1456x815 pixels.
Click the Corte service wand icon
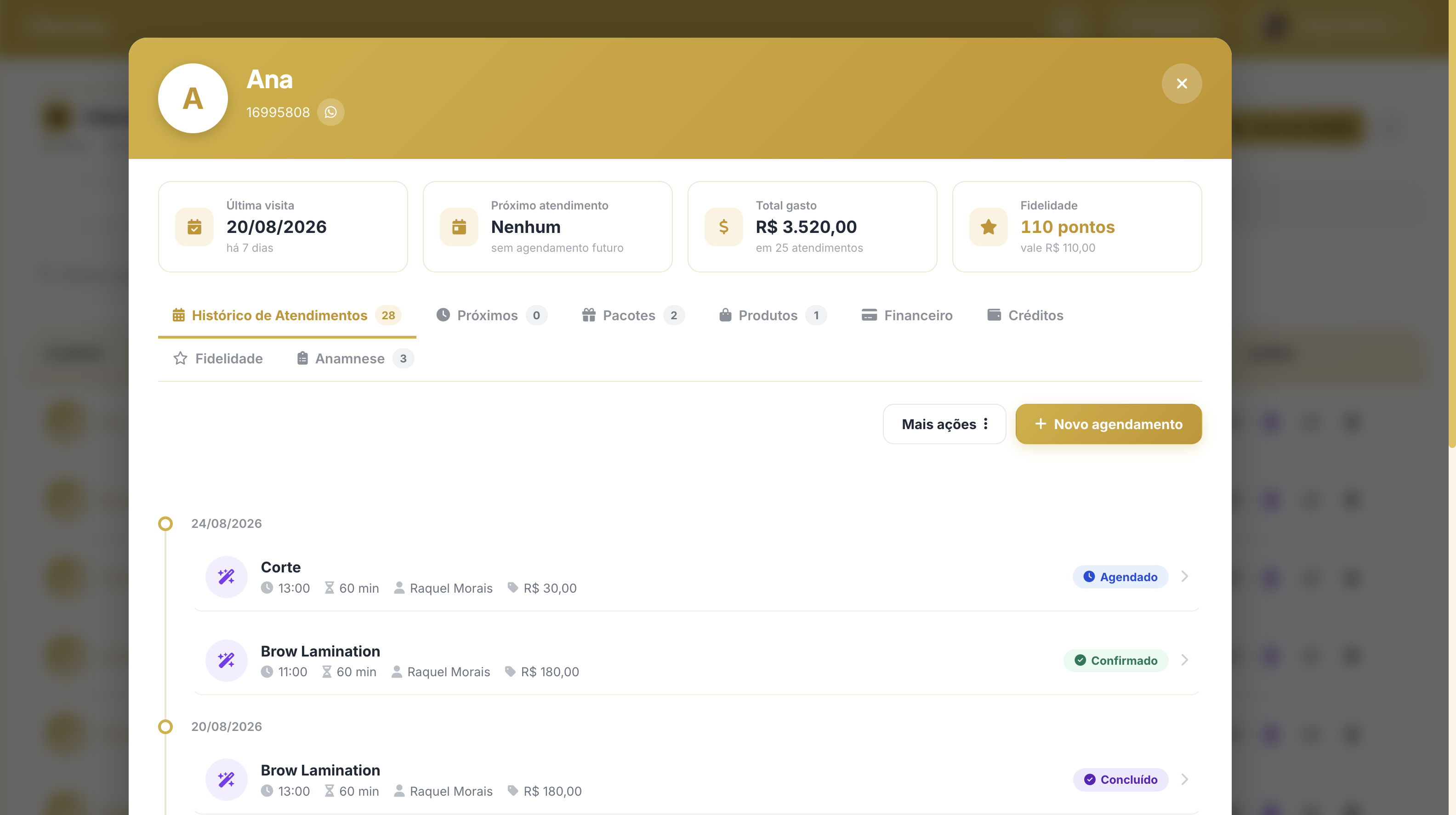tap(226, 577)
